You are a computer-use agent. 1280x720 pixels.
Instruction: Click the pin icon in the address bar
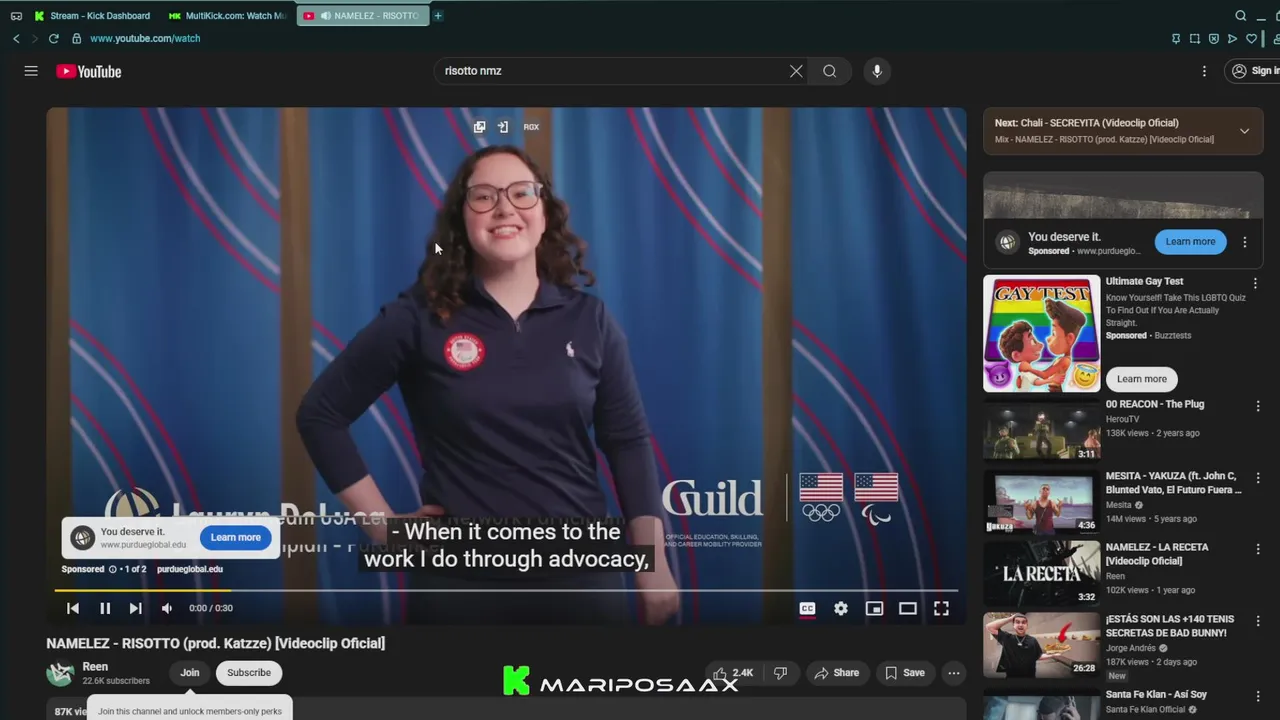1176,38
